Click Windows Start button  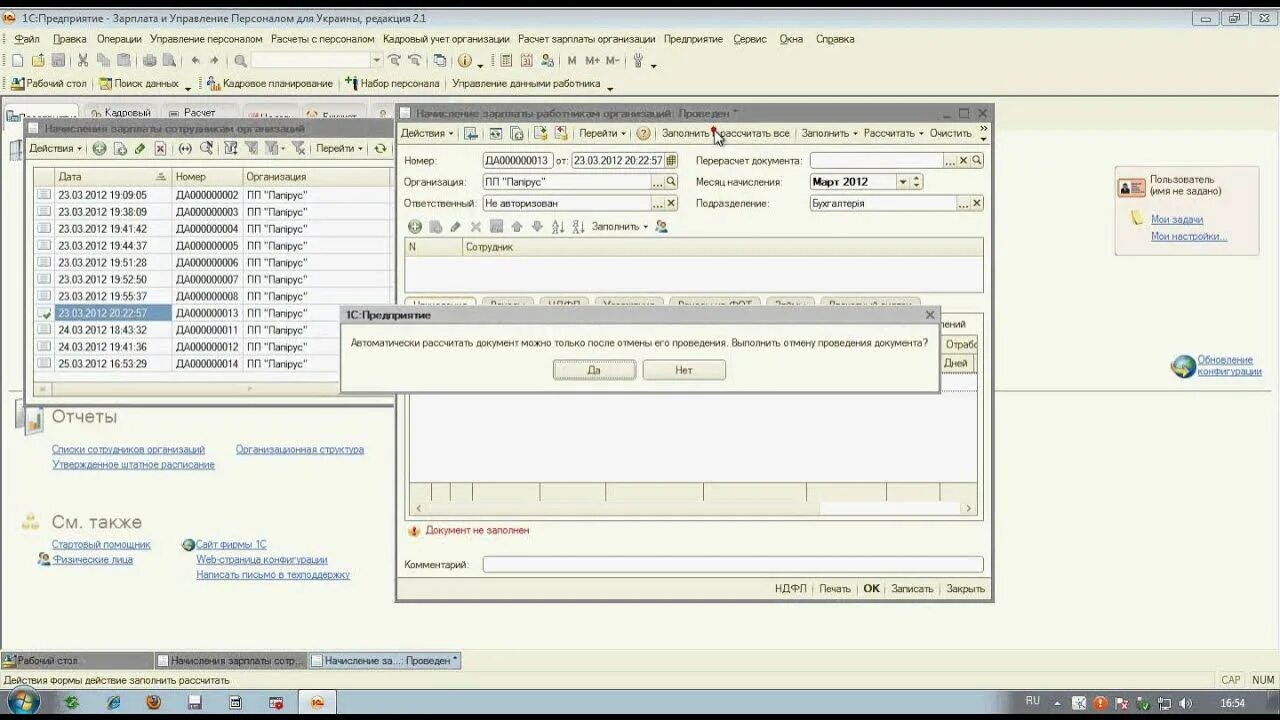click(x=22, y=702)
